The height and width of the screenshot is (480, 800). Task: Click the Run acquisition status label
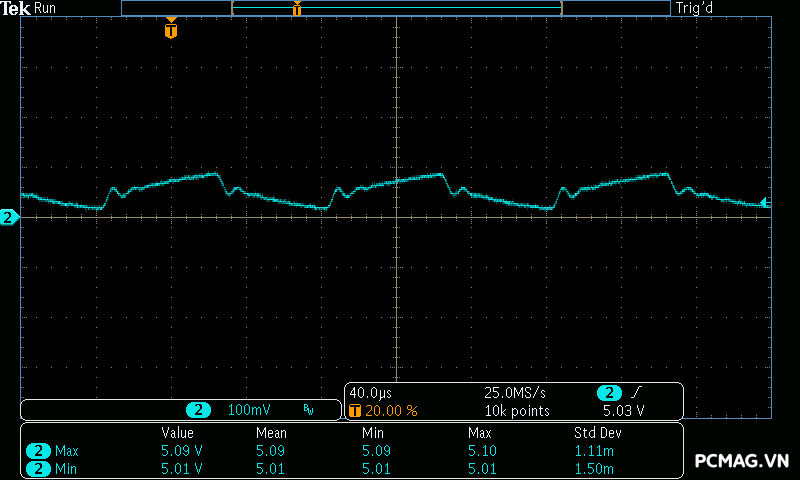(46, 8)
